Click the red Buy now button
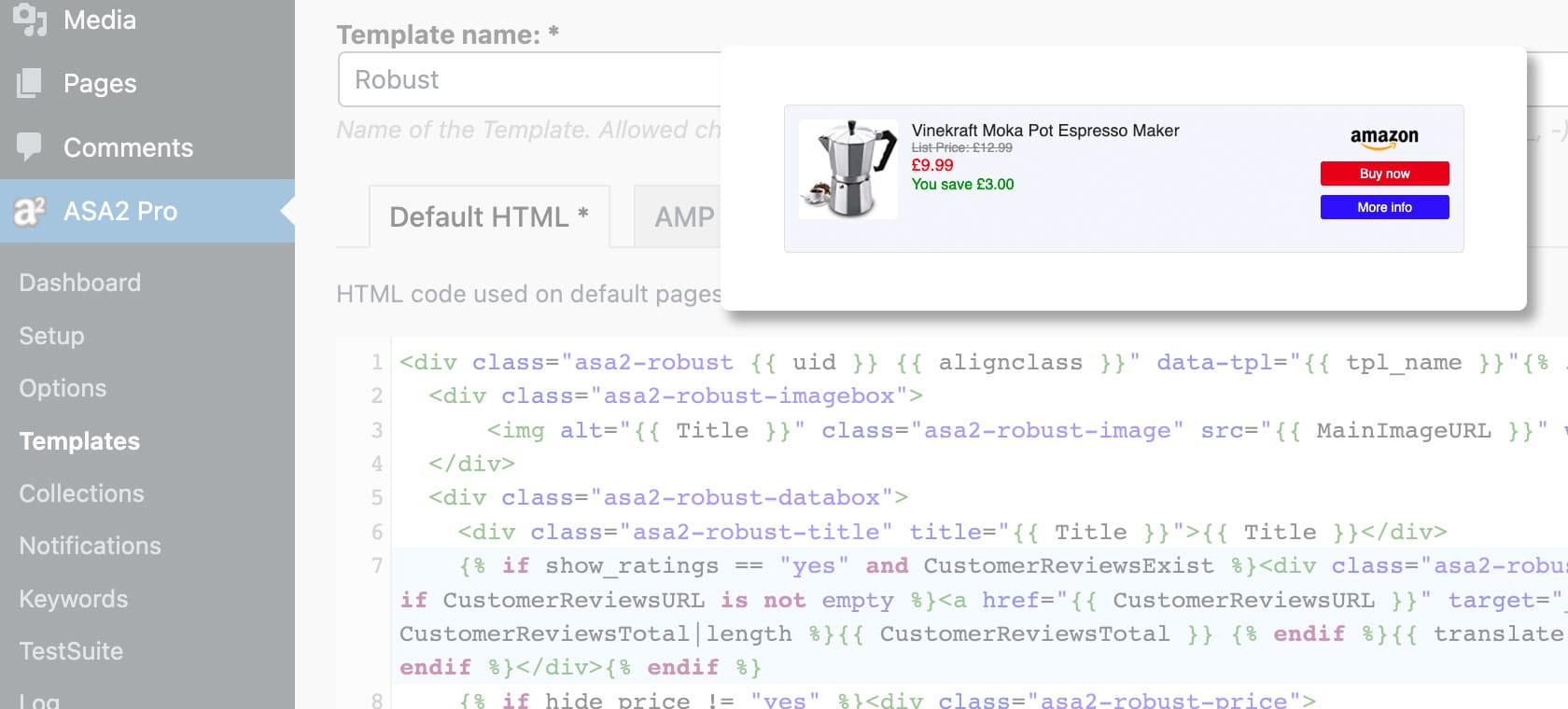This screenshot has height=709, width=1568. (x=1384, y=174)
